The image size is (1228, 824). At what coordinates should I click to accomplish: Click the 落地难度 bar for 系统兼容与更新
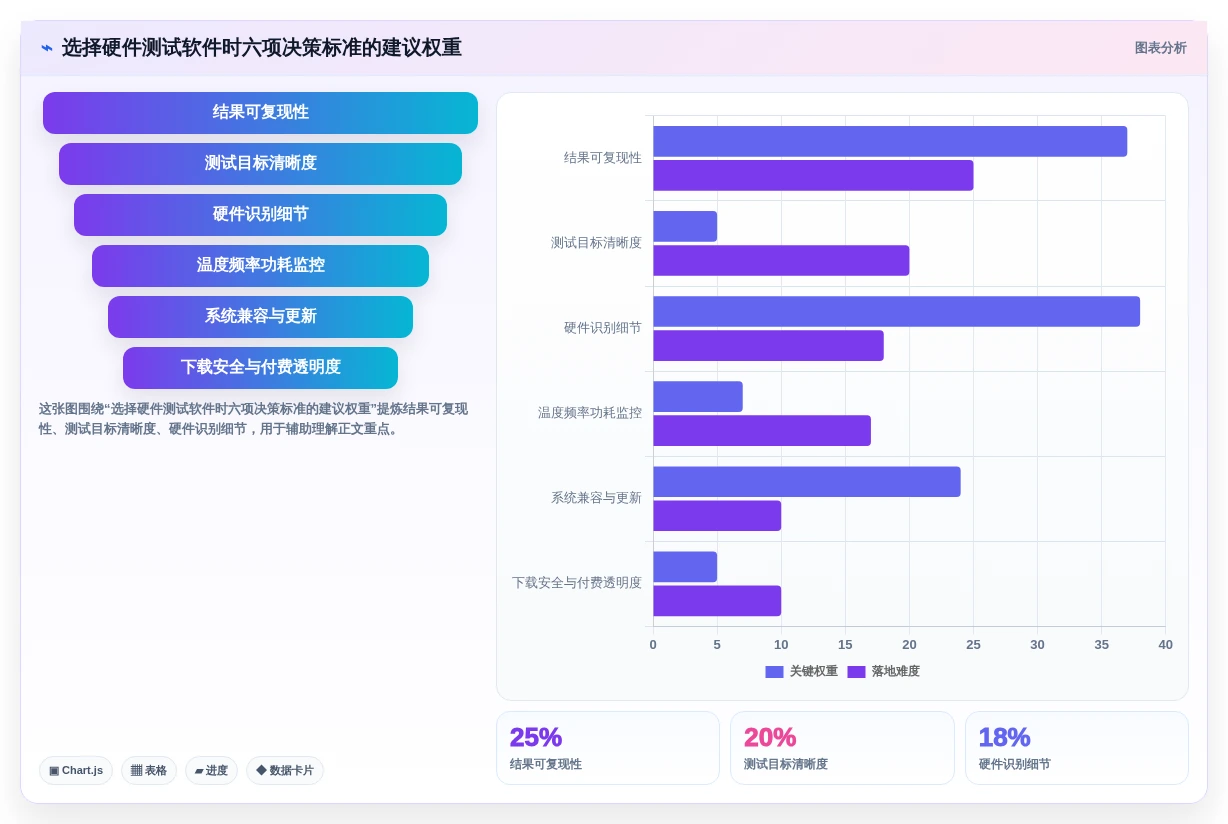pos(717,515)
